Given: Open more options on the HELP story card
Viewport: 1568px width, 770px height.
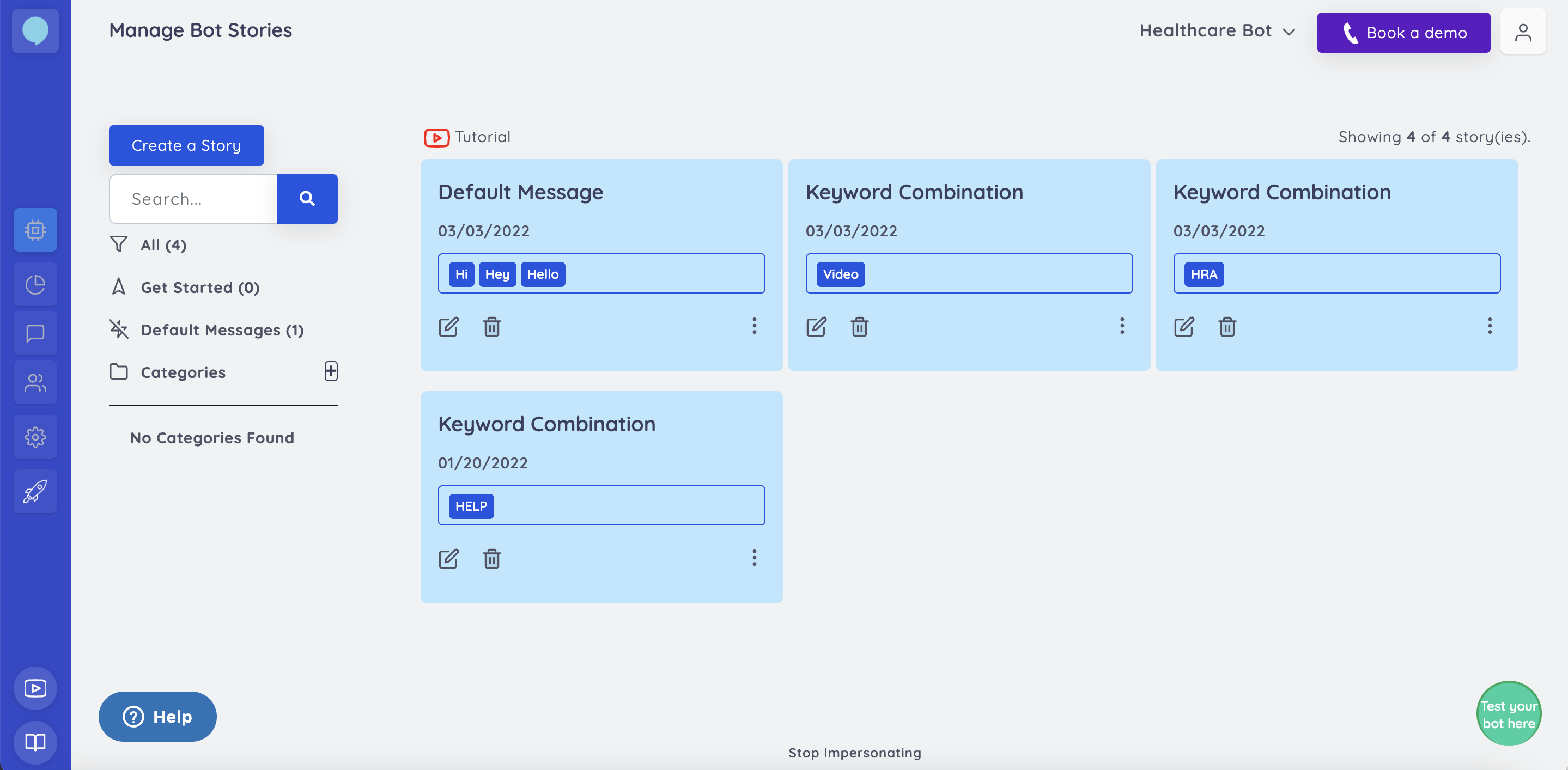Looking at the screenshot, I should (754, 558).
